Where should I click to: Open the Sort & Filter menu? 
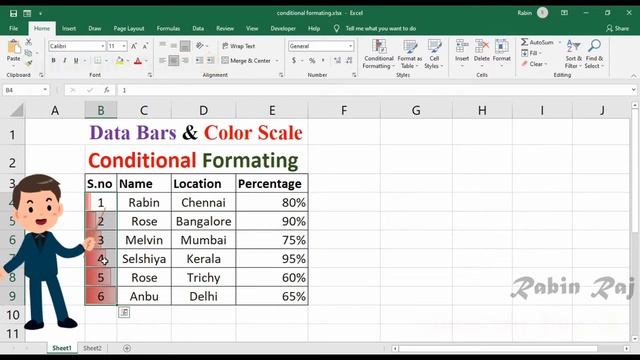click(573, 54)
